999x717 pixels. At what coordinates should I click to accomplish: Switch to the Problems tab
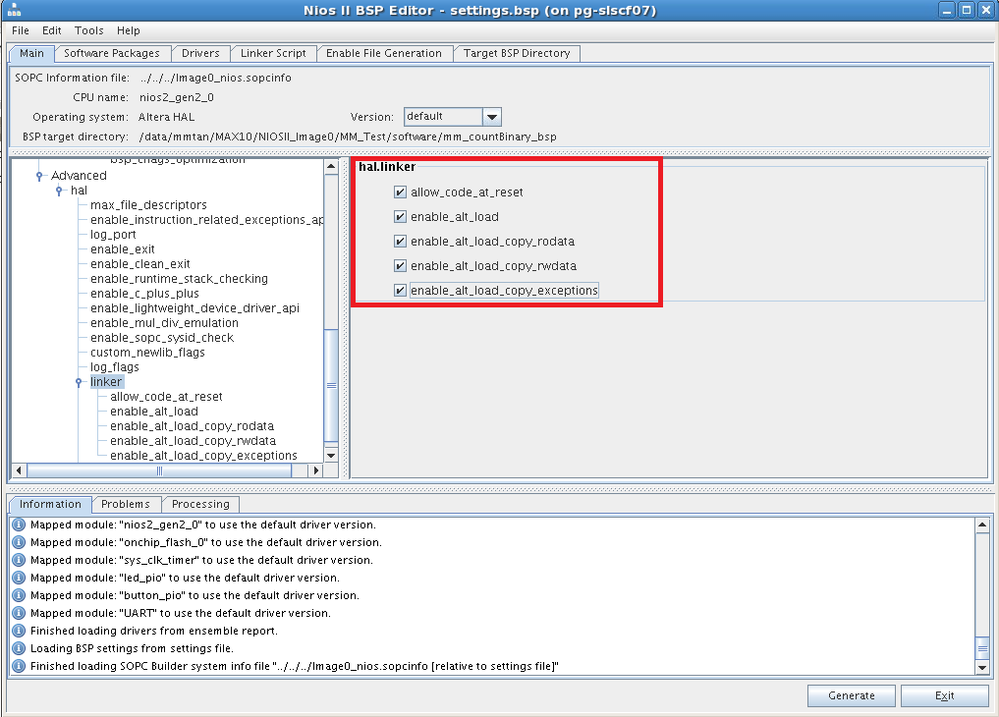[x=126, y=504]
